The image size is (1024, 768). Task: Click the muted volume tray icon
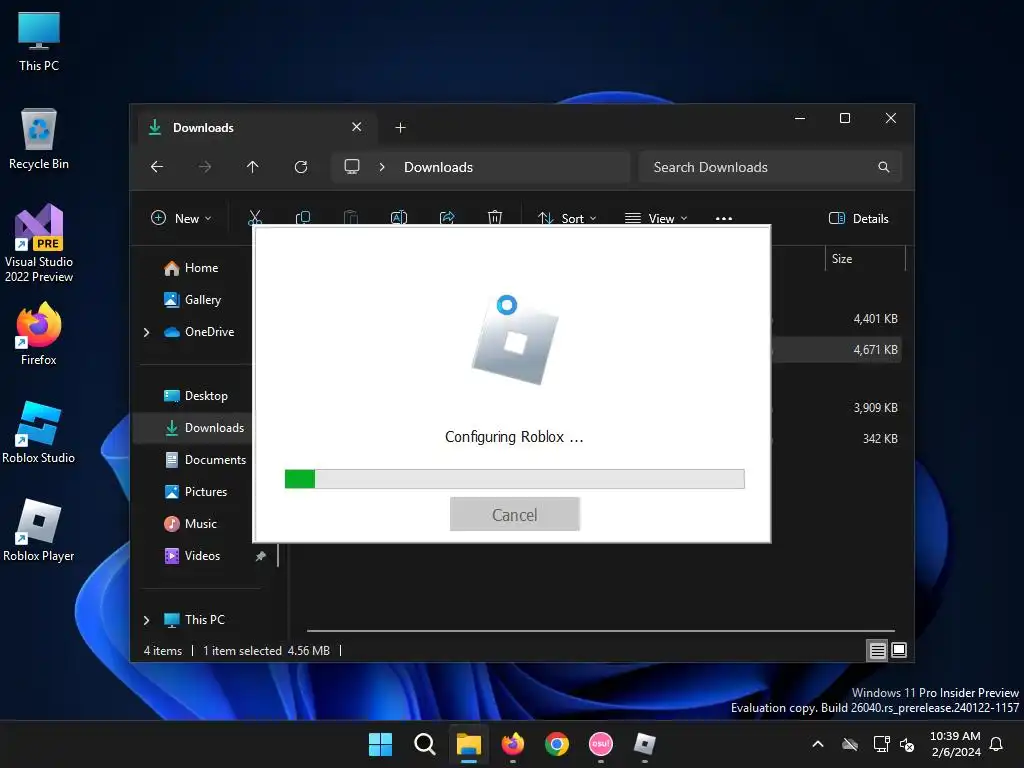coord(907,744)
